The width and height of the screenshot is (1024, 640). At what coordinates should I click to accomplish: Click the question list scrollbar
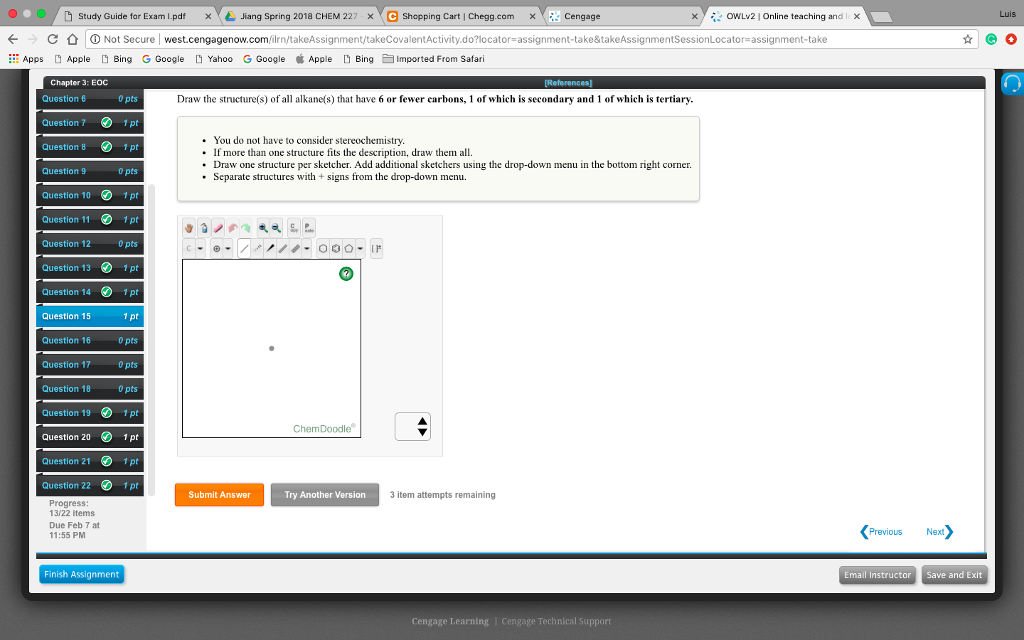(x=152, y=340)
